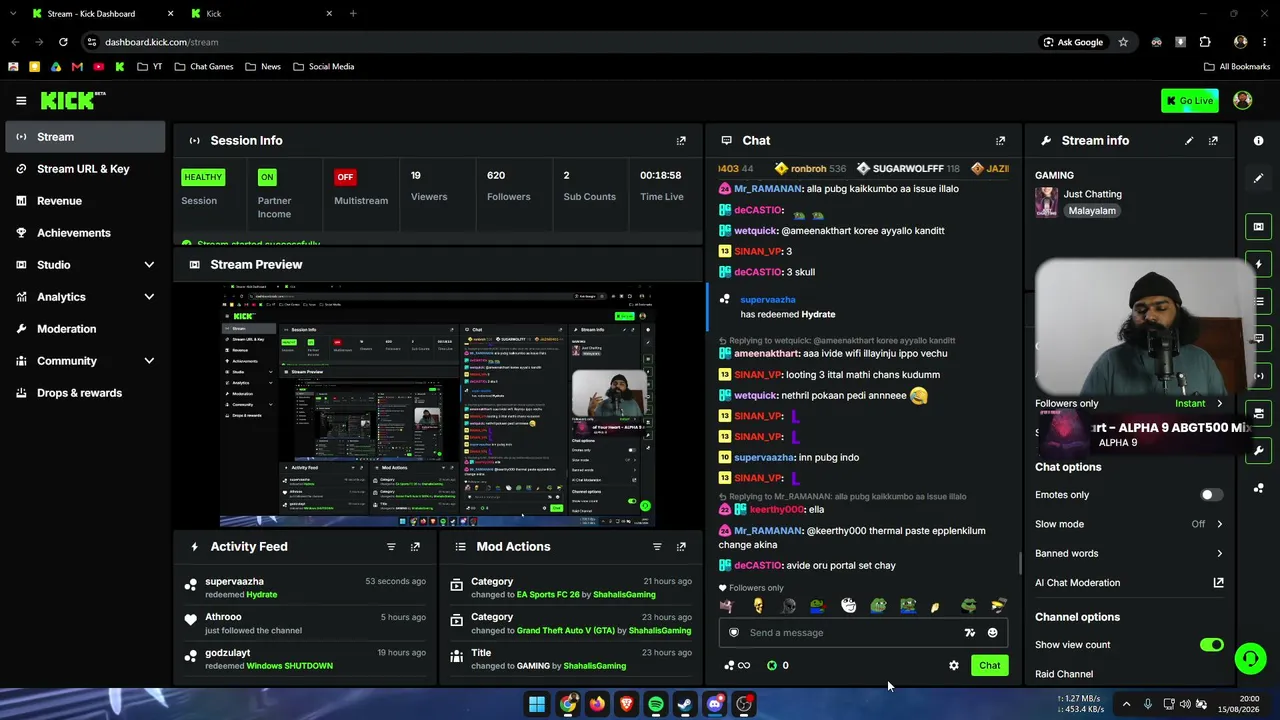This screenshot has width=1280, height=720.
Task: Click the Just Chatting category name
Action: [1092, 194]
